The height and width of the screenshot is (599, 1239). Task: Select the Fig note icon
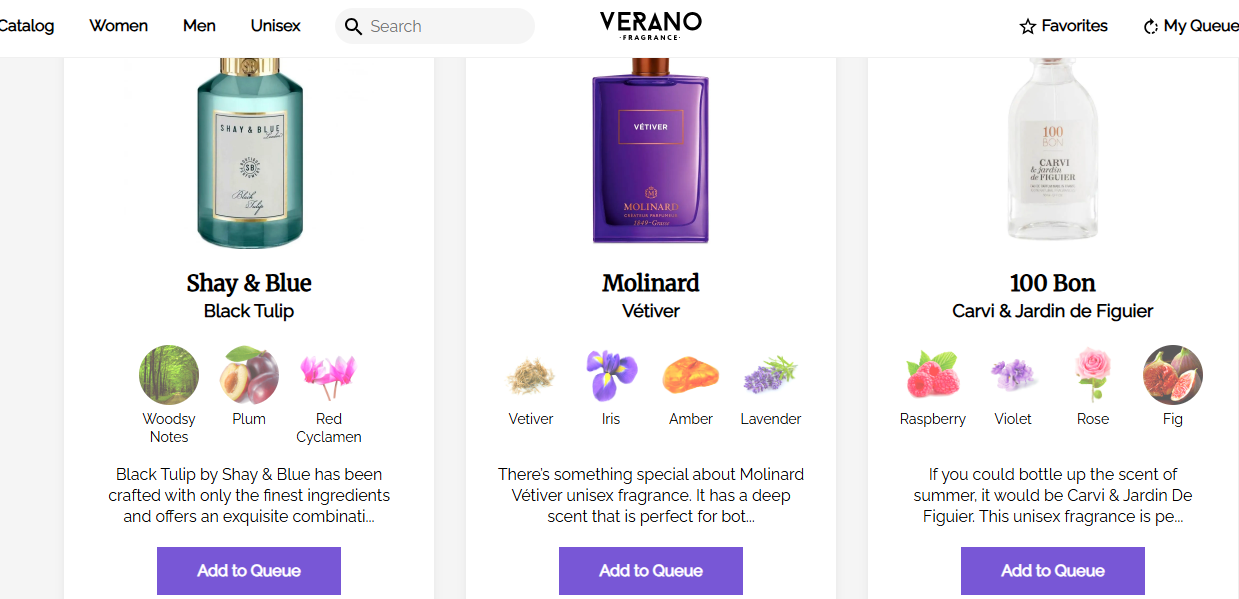tap(1173, 376)
